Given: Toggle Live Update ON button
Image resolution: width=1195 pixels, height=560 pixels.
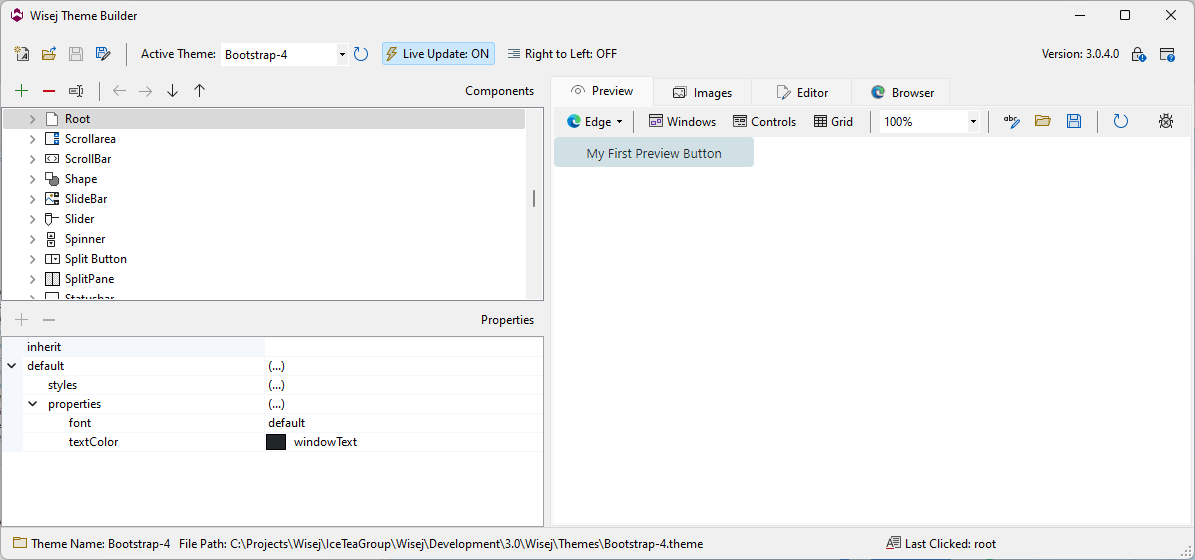Looking at the screenshot, I should tap(438, 54).
